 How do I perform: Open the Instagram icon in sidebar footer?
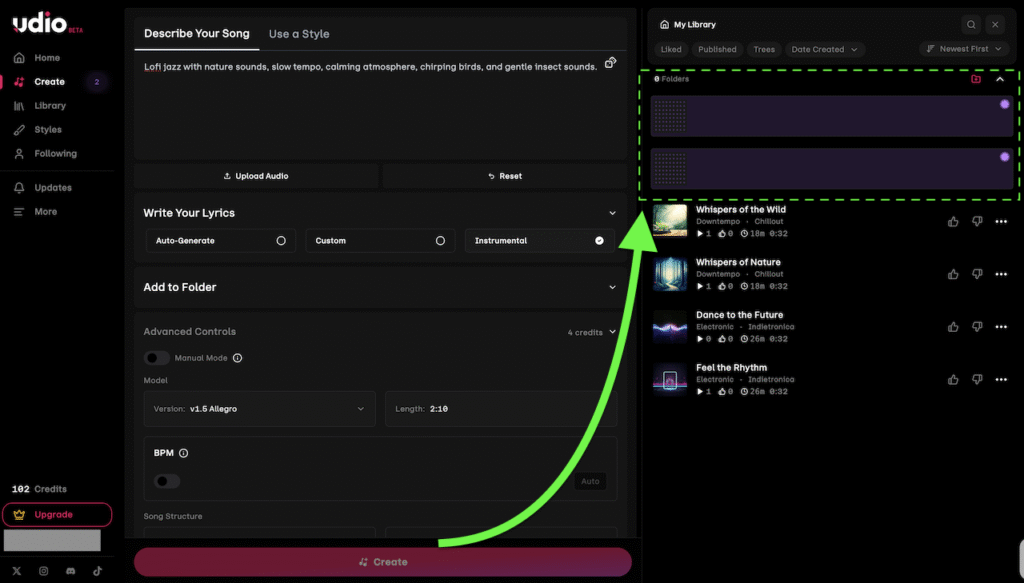pos(44,571)
